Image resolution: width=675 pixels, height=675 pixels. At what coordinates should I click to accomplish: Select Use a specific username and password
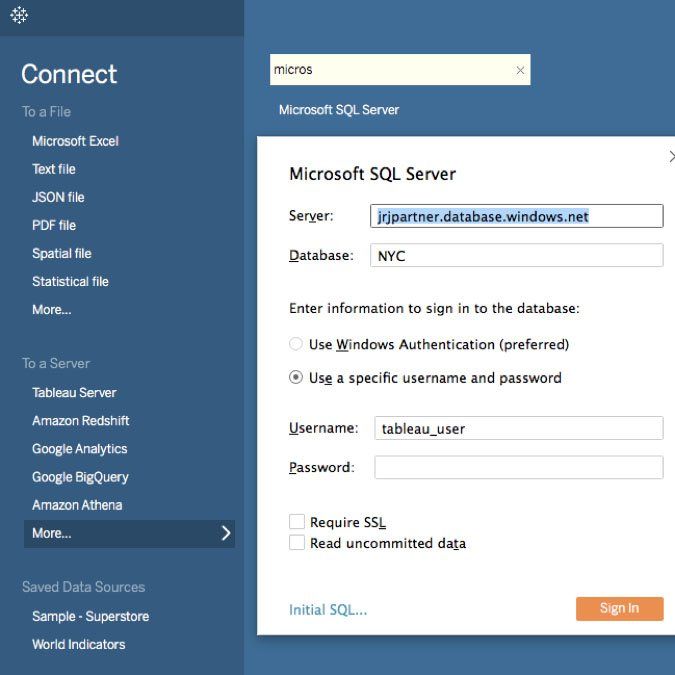pyautogui.click(x=296, y=378)
